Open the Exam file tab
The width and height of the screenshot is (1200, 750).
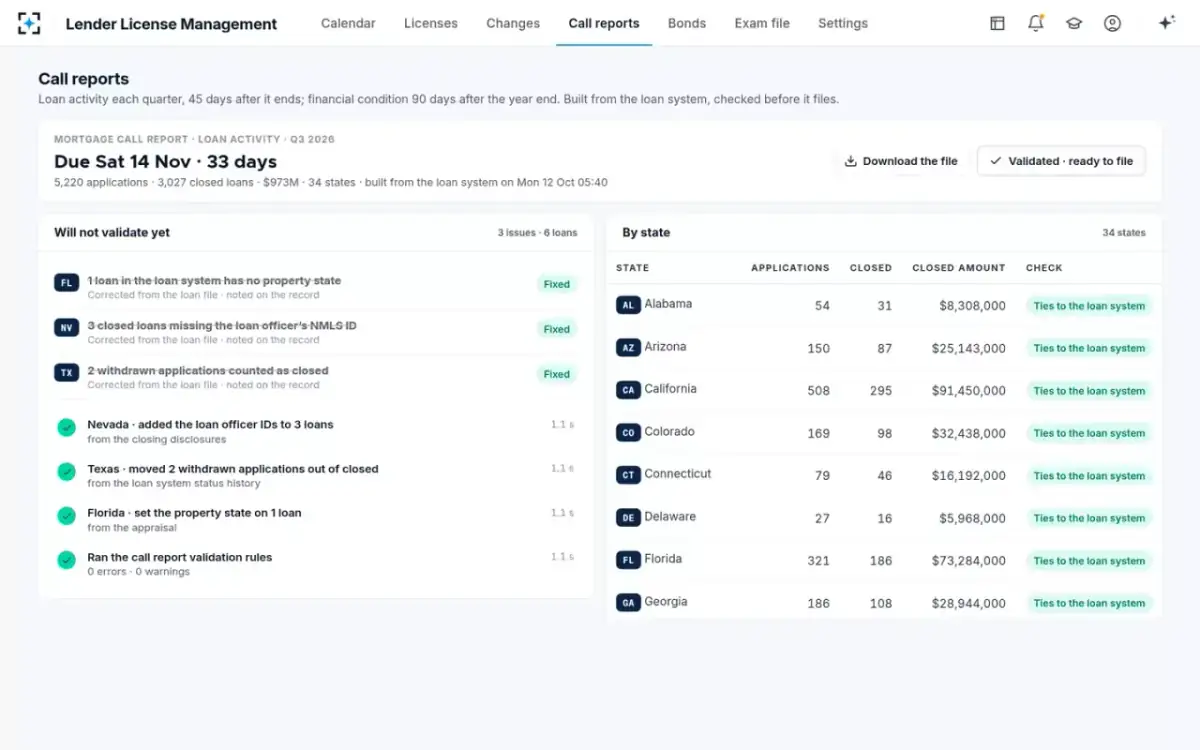tap(762, 23)
